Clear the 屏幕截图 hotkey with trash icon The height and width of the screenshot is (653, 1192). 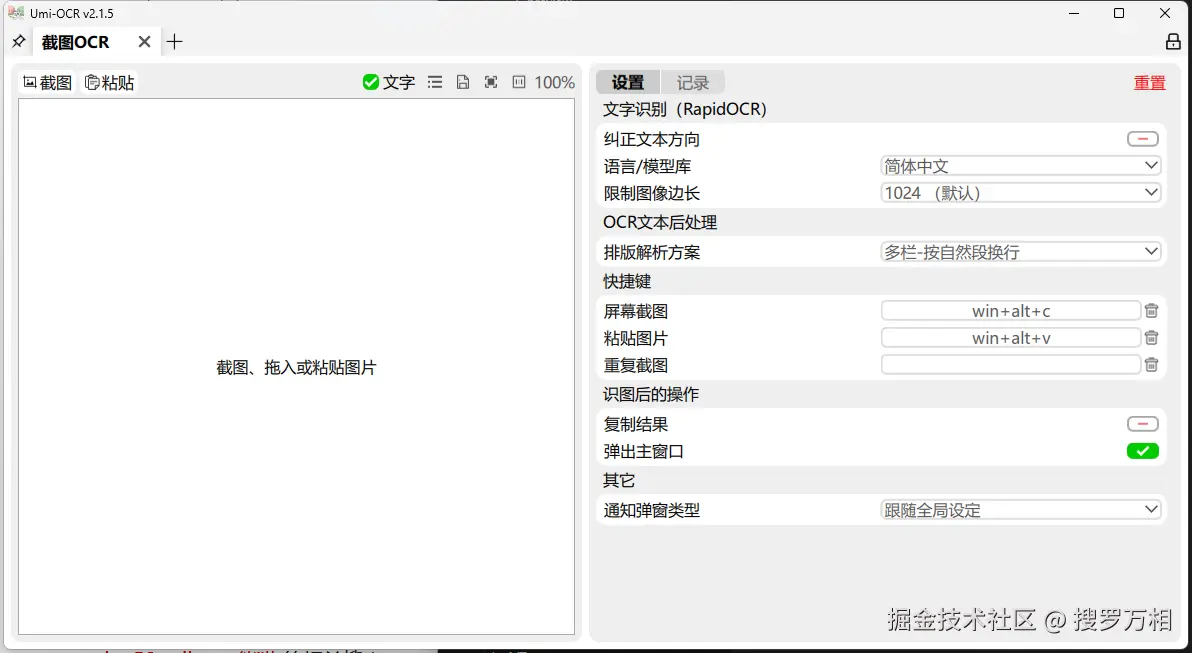coord(1152,311)
